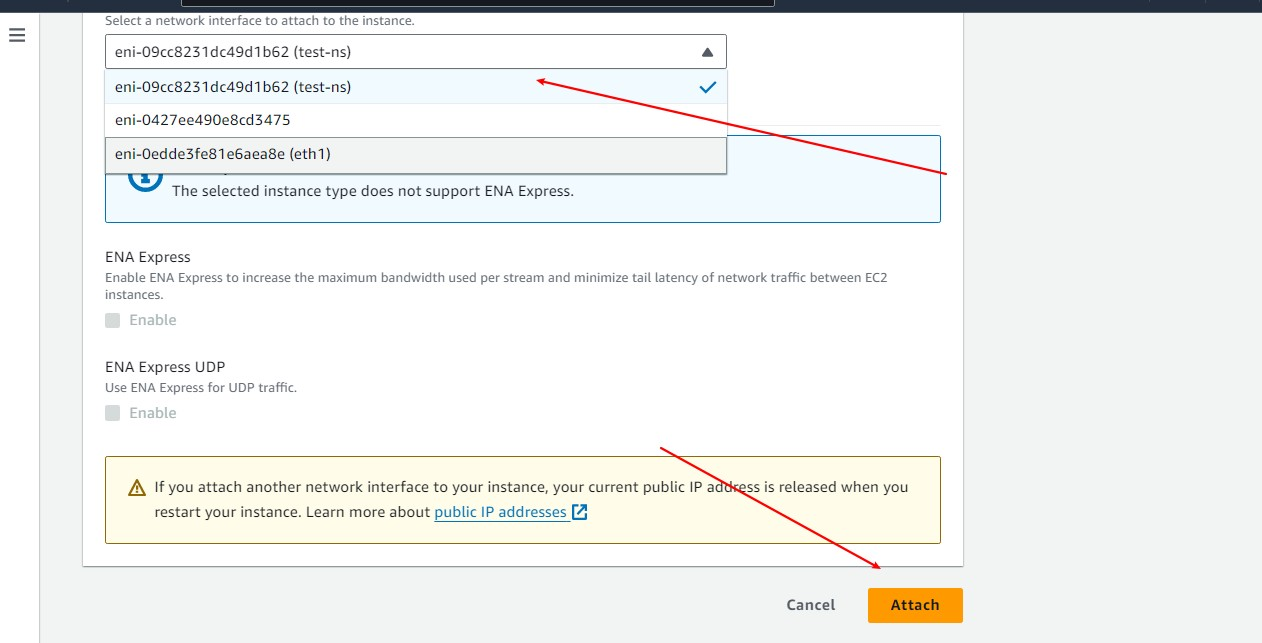Pick the eni-09cc8231dc49d1b62 (test-ns) list option
Viewport: 1262px width, 643px height.
[x=233, y=87]
